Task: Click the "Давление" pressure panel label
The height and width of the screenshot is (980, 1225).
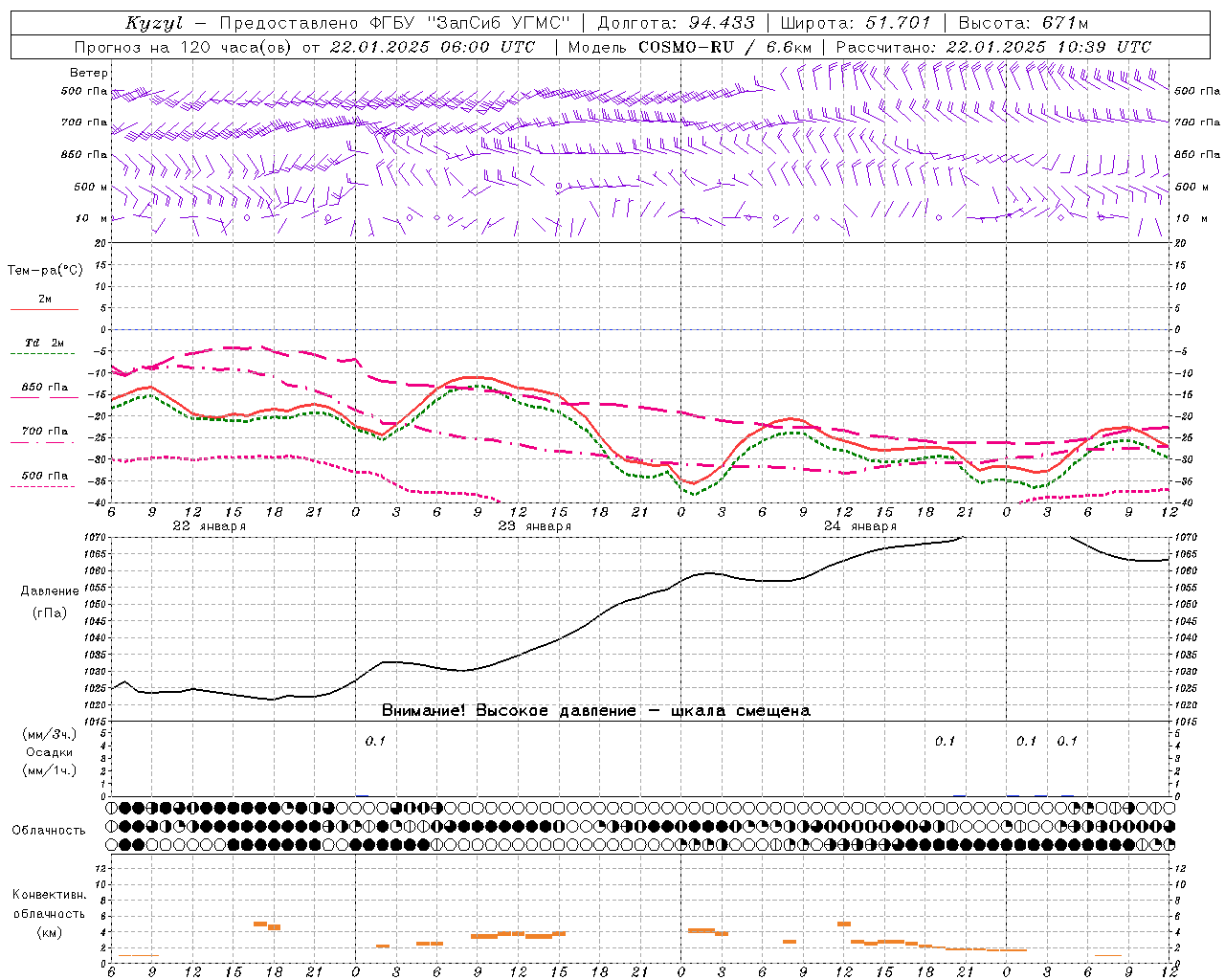Action: pos(50,591)
